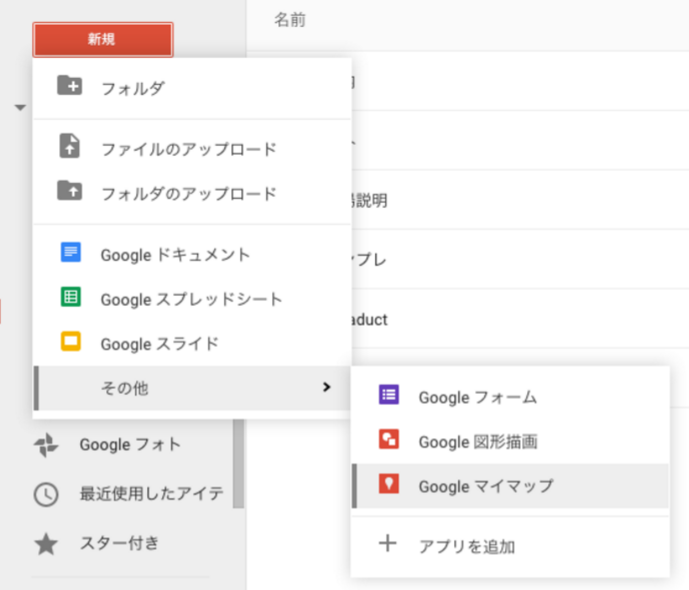Click the purple Google Forms icon

click(x=389, y=395)
